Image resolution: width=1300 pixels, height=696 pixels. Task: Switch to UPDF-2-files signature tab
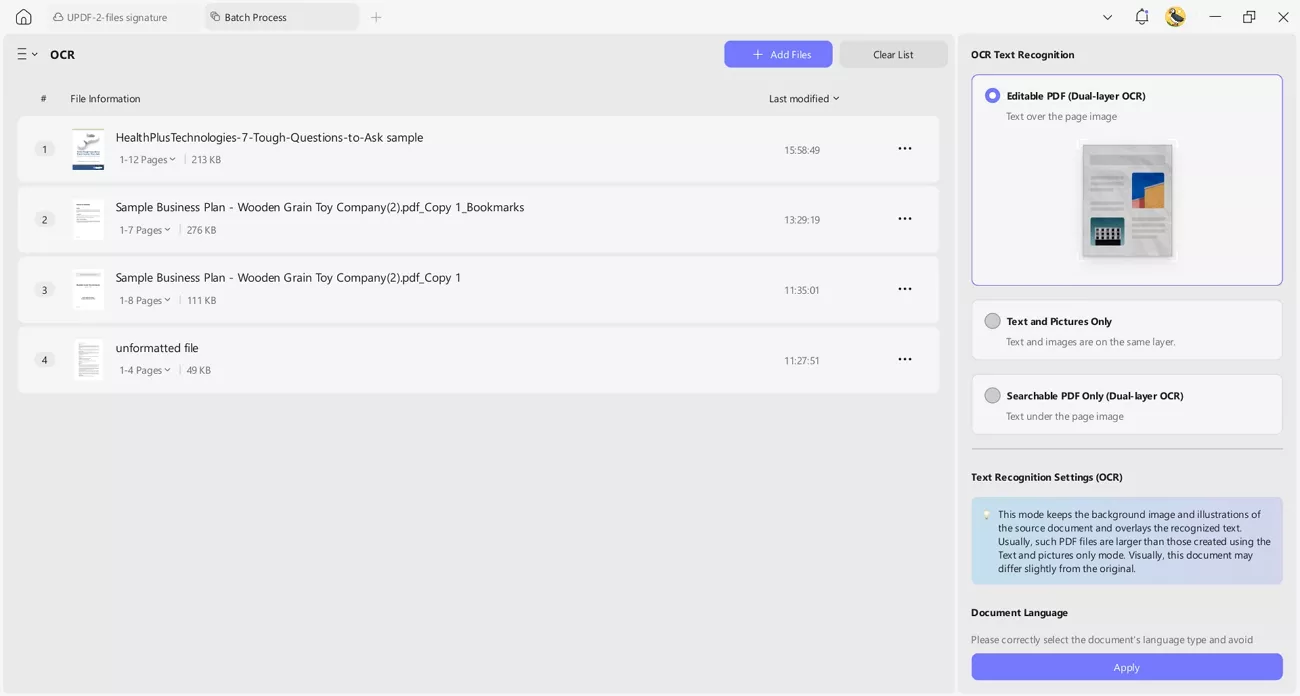(110, 17)
